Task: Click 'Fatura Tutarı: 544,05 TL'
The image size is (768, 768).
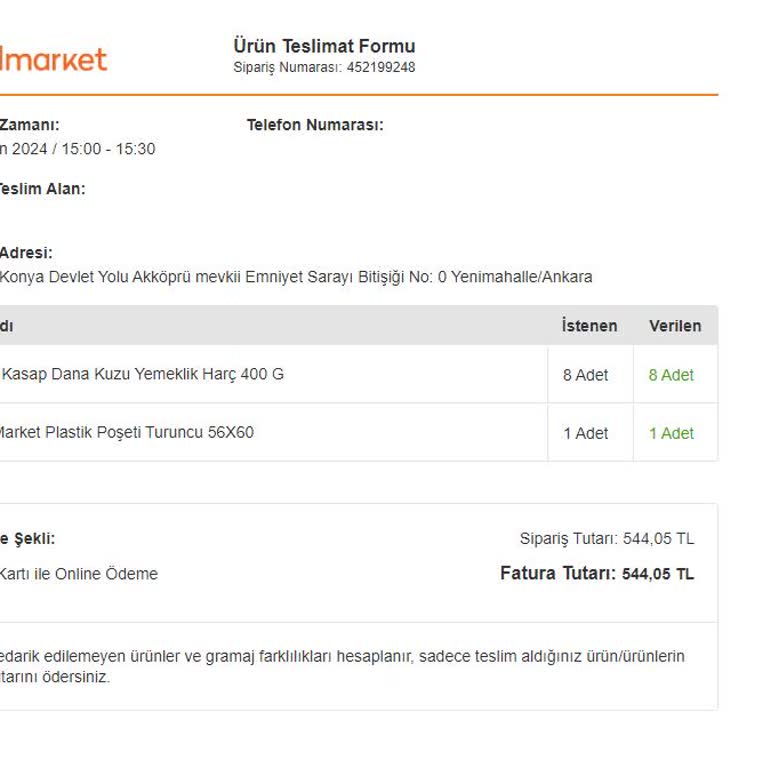Action: 597,573
